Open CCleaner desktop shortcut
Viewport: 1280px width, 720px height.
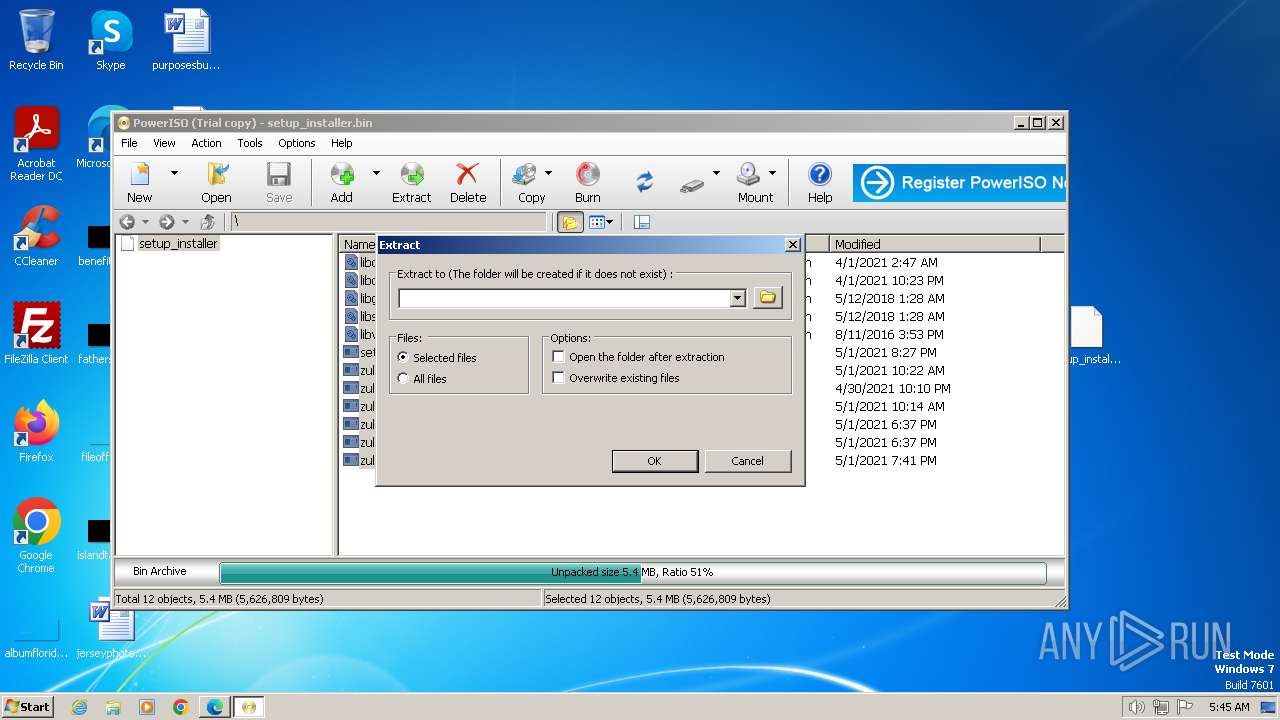click(x=36, y=236)
